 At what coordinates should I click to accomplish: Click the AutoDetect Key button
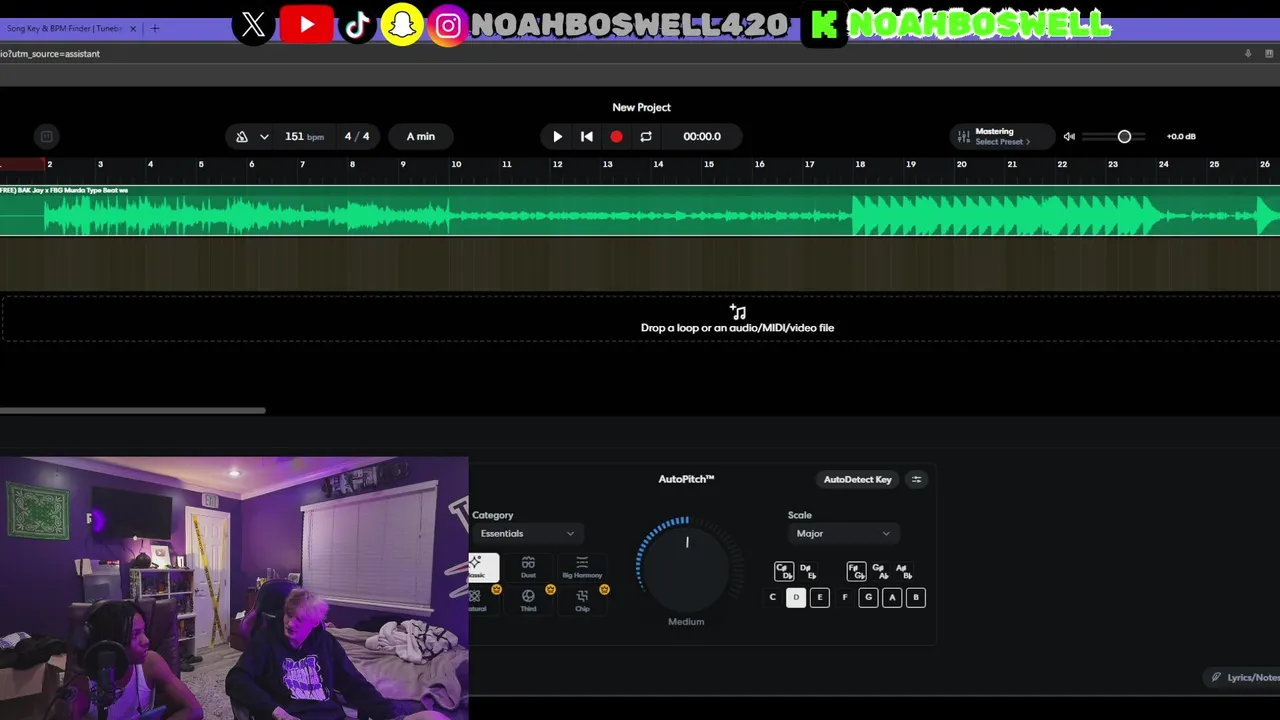857,480
